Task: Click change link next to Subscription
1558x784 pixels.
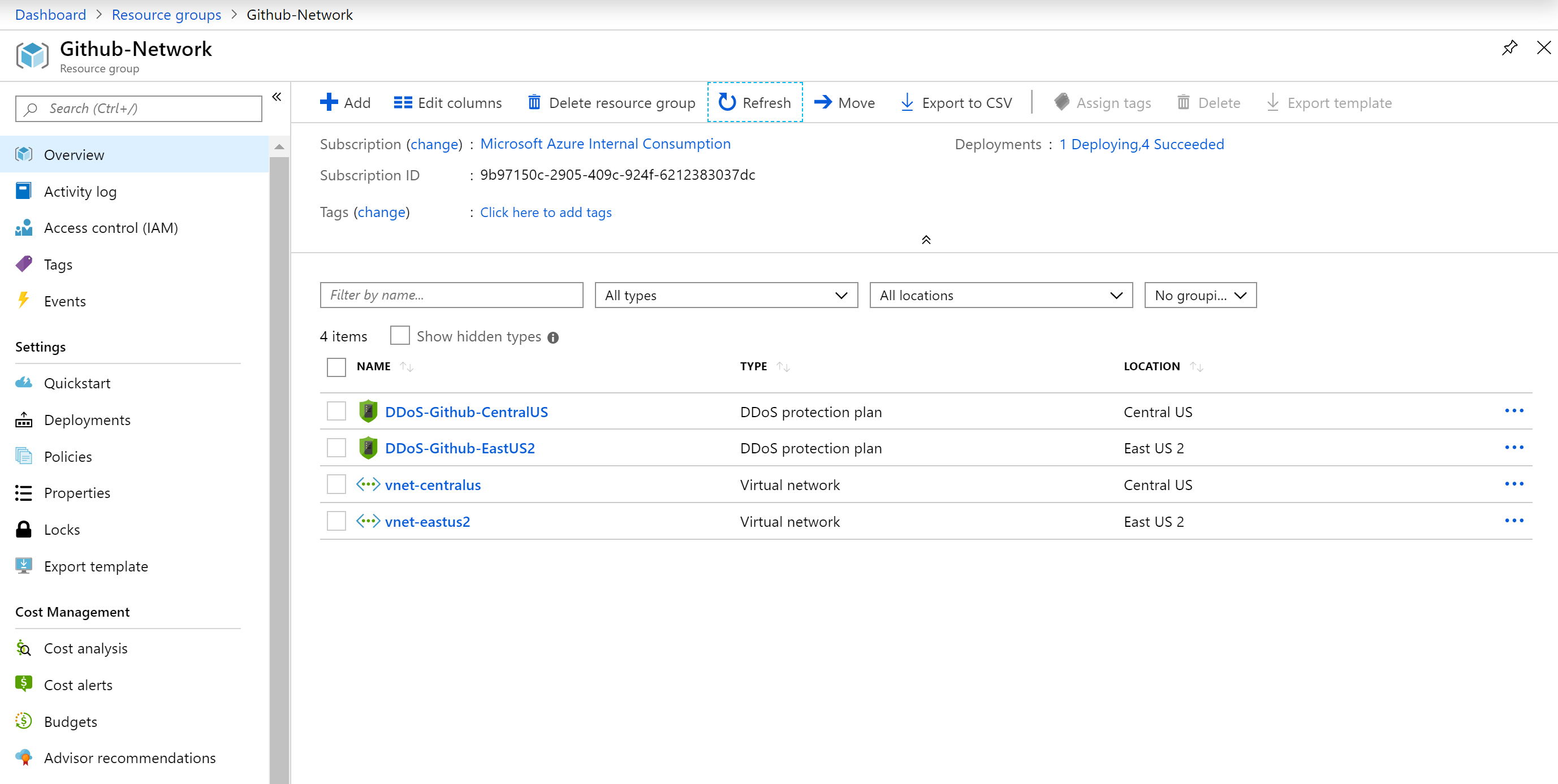Action: tap(434, 145)
